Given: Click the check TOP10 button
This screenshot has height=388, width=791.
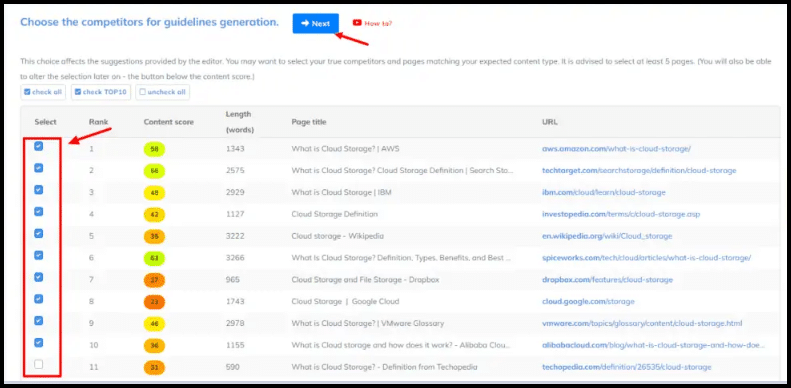Looking at the screenshot, I should (101, 92).
